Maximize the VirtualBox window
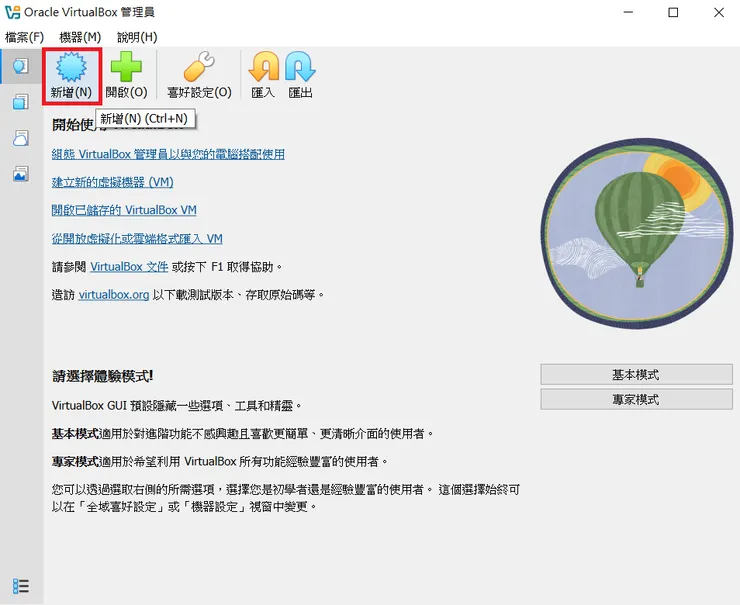Screen dimensions: 740x605 673,12
